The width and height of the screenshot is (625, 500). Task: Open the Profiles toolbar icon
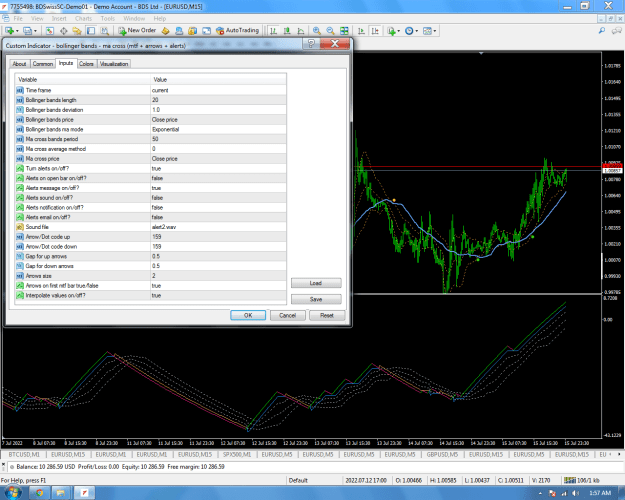tap(27, 31)
